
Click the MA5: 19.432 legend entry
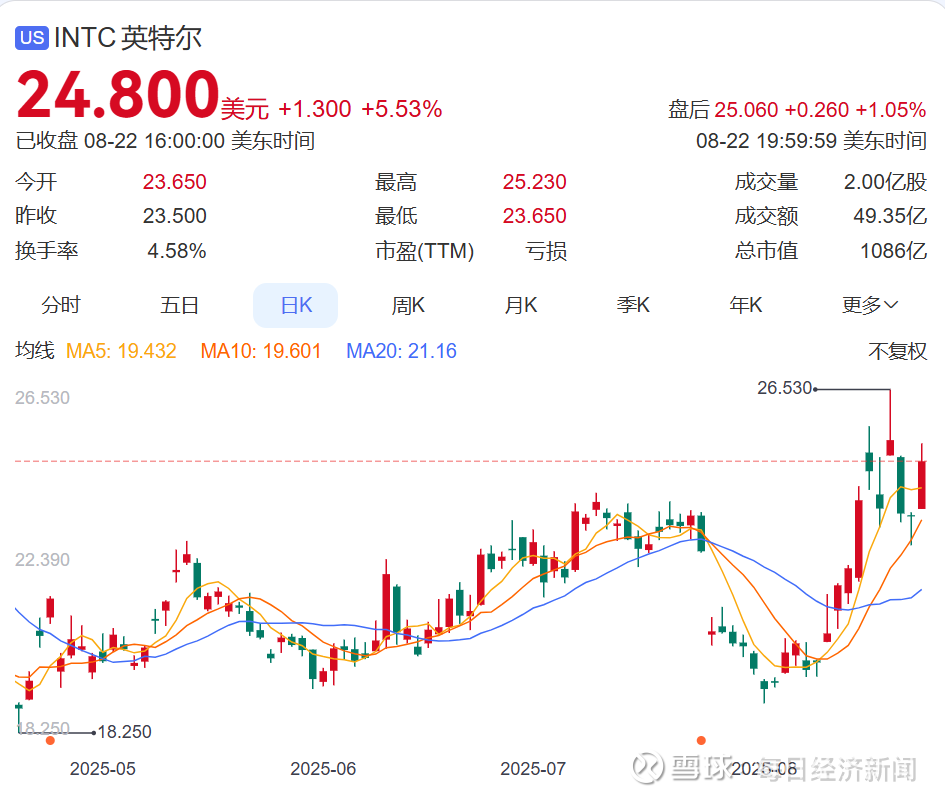[x=121, y=351]
